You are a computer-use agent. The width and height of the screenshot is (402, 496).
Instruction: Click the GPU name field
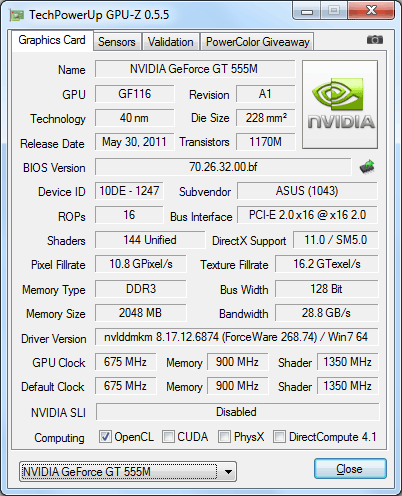tap(195, 69)
